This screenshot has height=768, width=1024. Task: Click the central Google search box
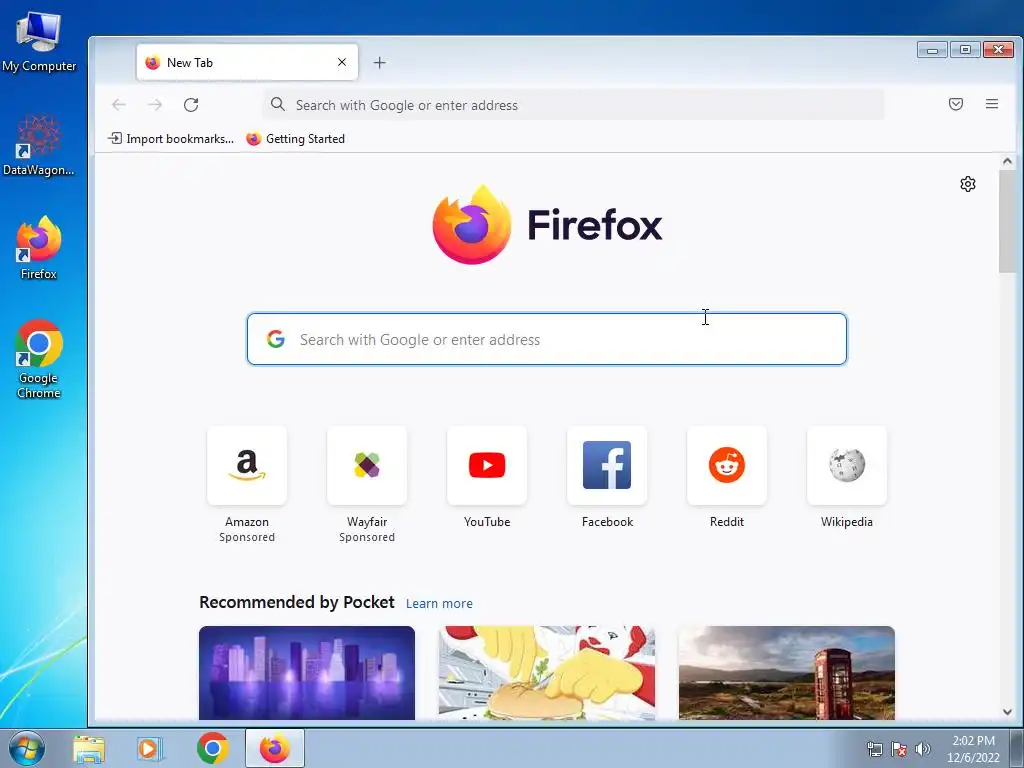[x=547, y=339]
